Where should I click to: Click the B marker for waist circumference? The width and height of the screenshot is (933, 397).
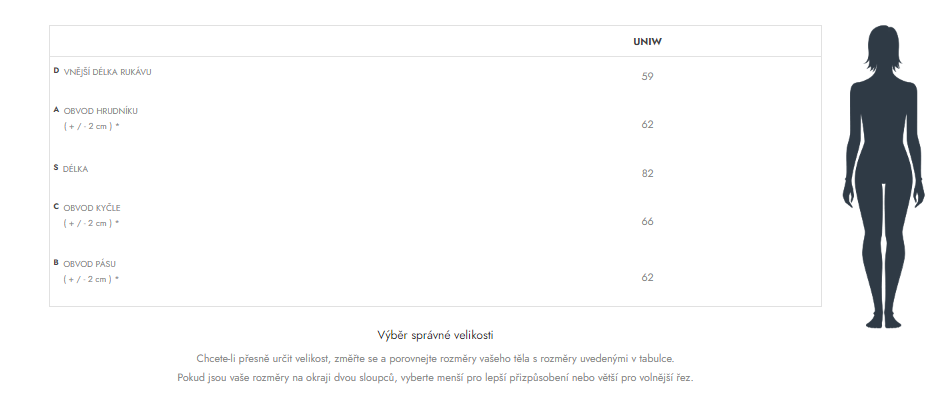tap(57, 262)
